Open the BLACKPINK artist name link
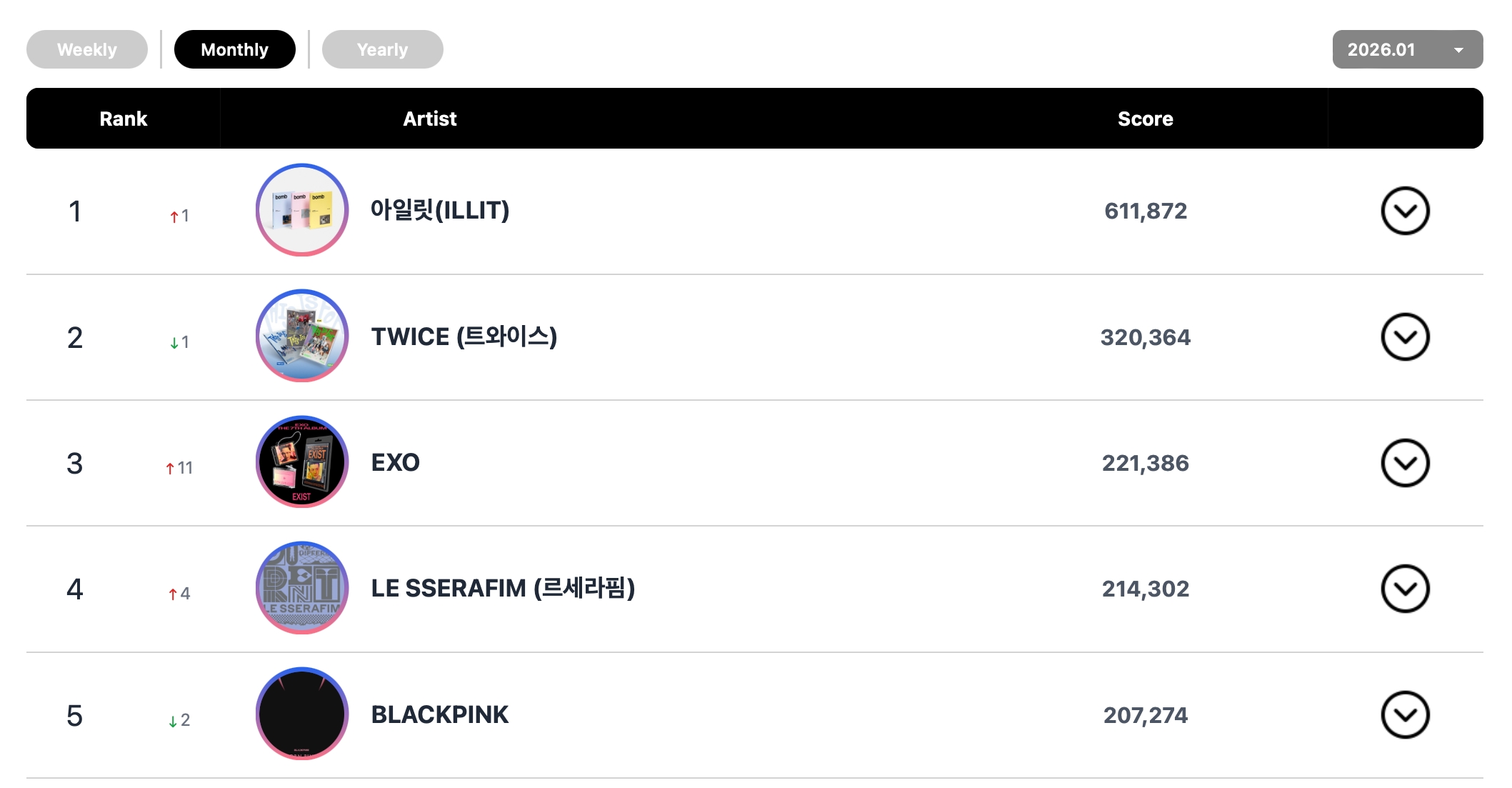This screenshot has width=1512, height=788. (439, 714)
